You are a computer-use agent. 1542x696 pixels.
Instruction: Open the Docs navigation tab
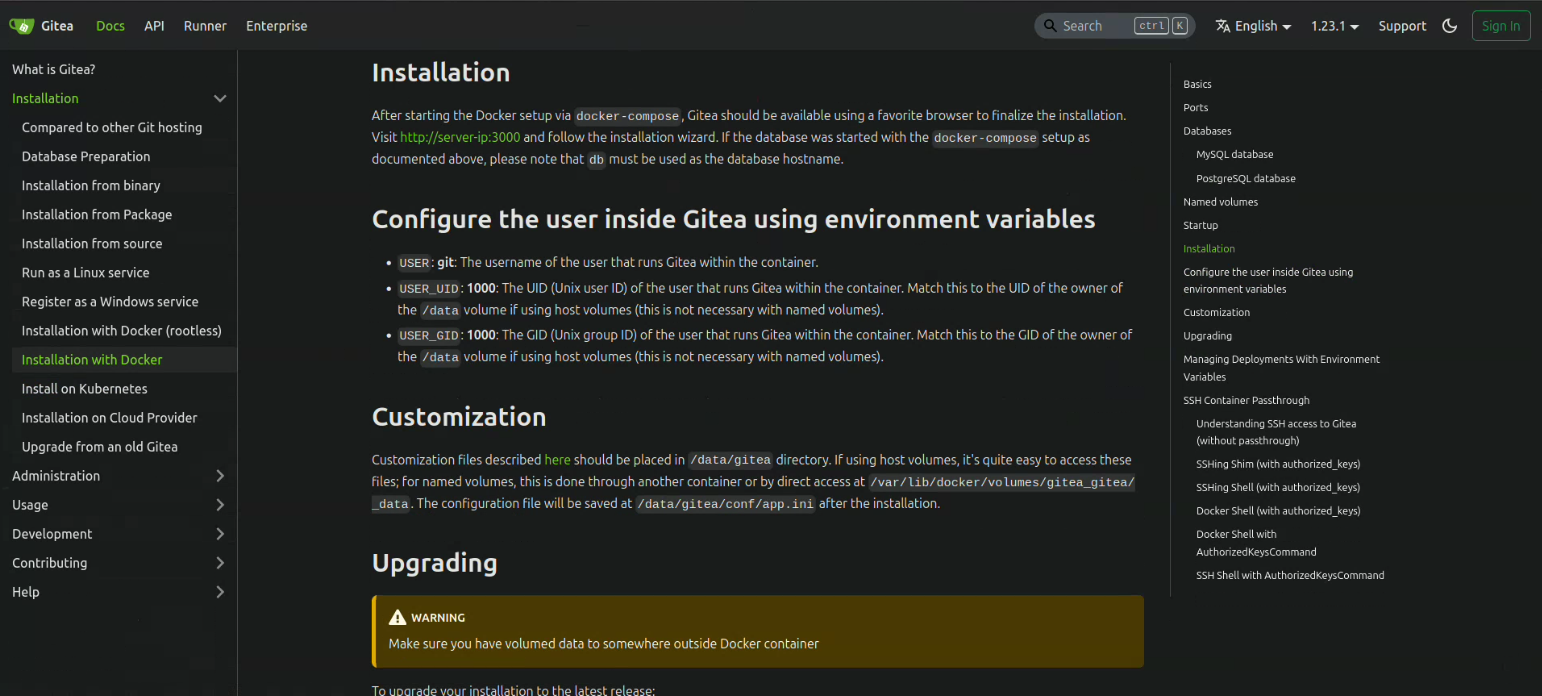(x=110, y=26)
